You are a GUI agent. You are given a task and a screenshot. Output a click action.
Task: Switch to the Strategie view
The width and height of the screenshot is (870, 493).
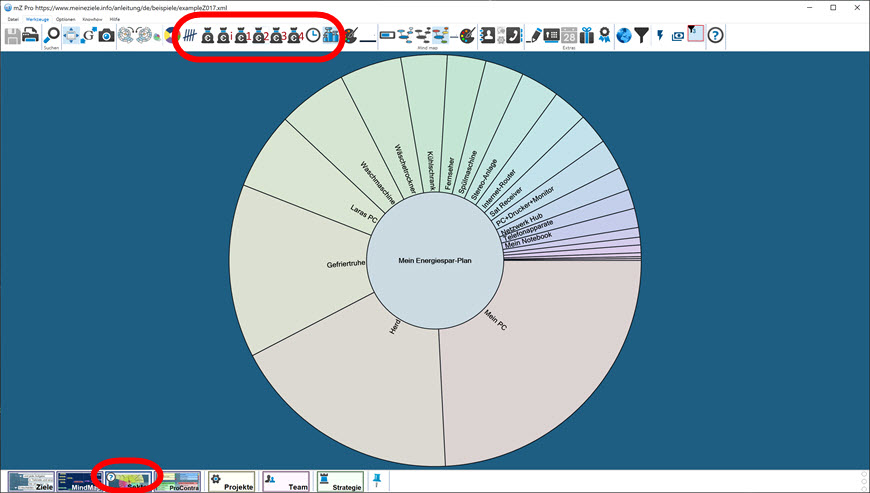339,481
